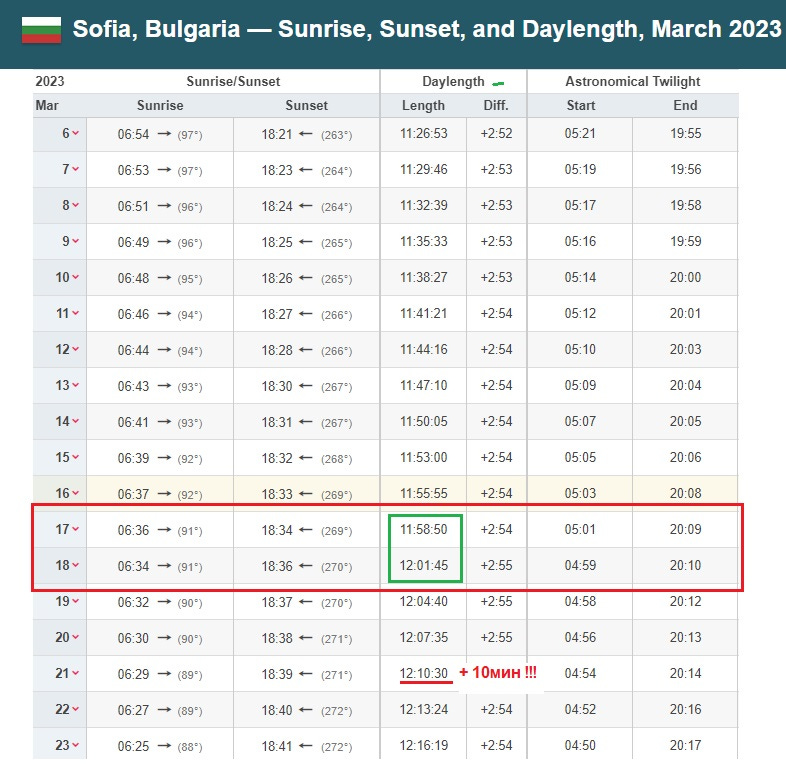
Task: Click the Astronomical Twilight heading
Action: tap(633, 81)
